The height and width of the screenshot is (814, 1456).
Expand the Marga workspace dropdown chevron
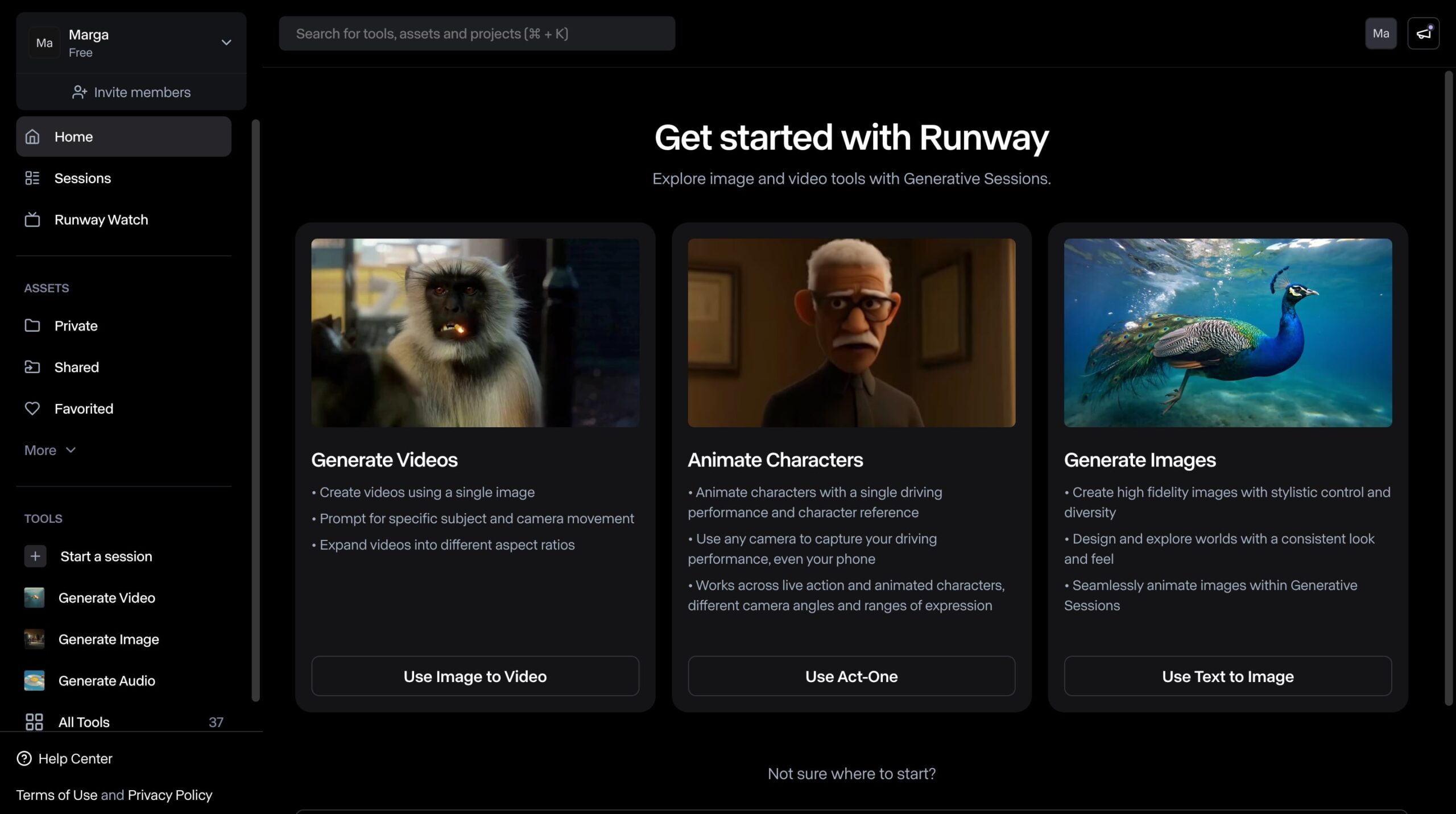tap(226, 43)
